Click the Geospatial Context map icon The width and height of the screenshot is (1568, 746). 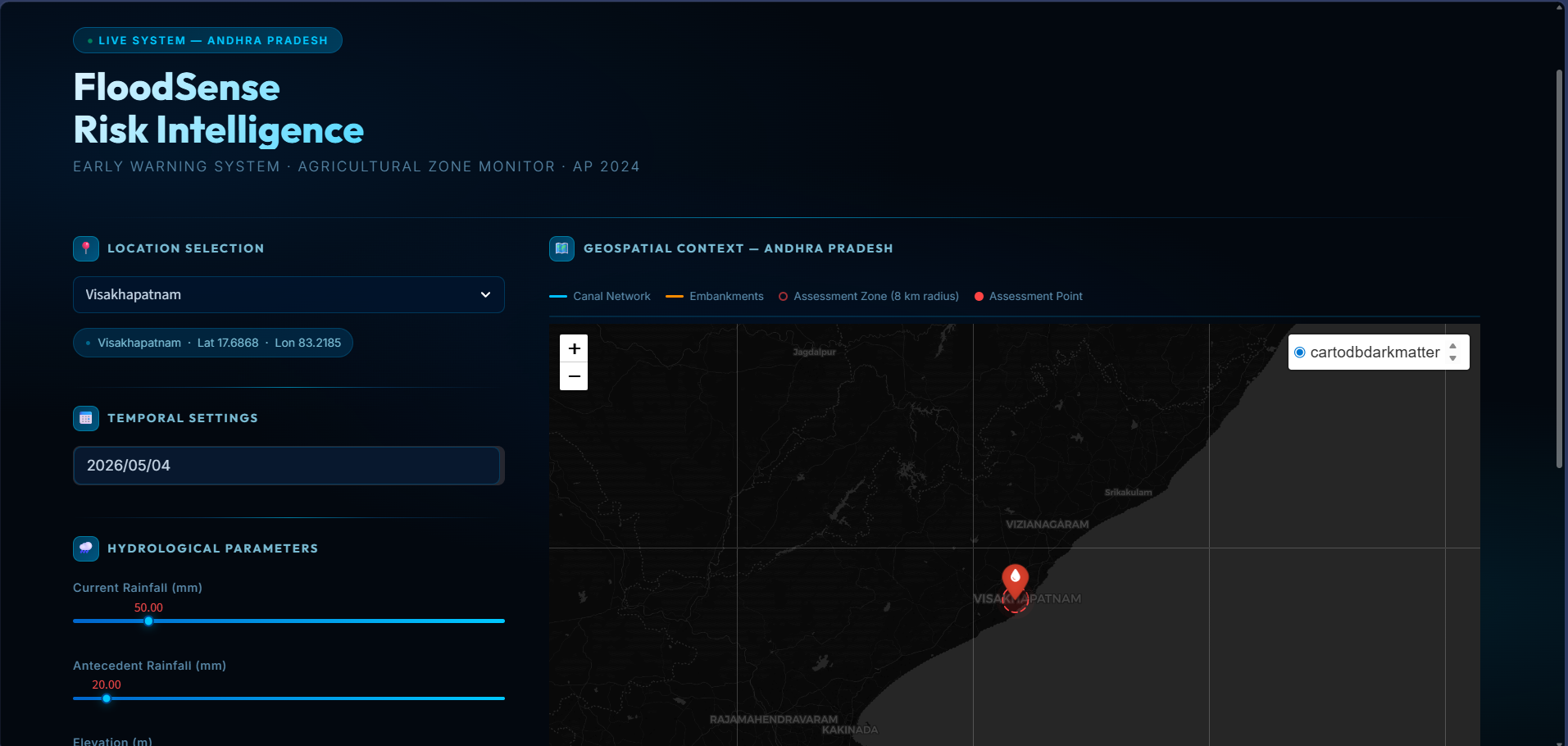tap(562, 248)
